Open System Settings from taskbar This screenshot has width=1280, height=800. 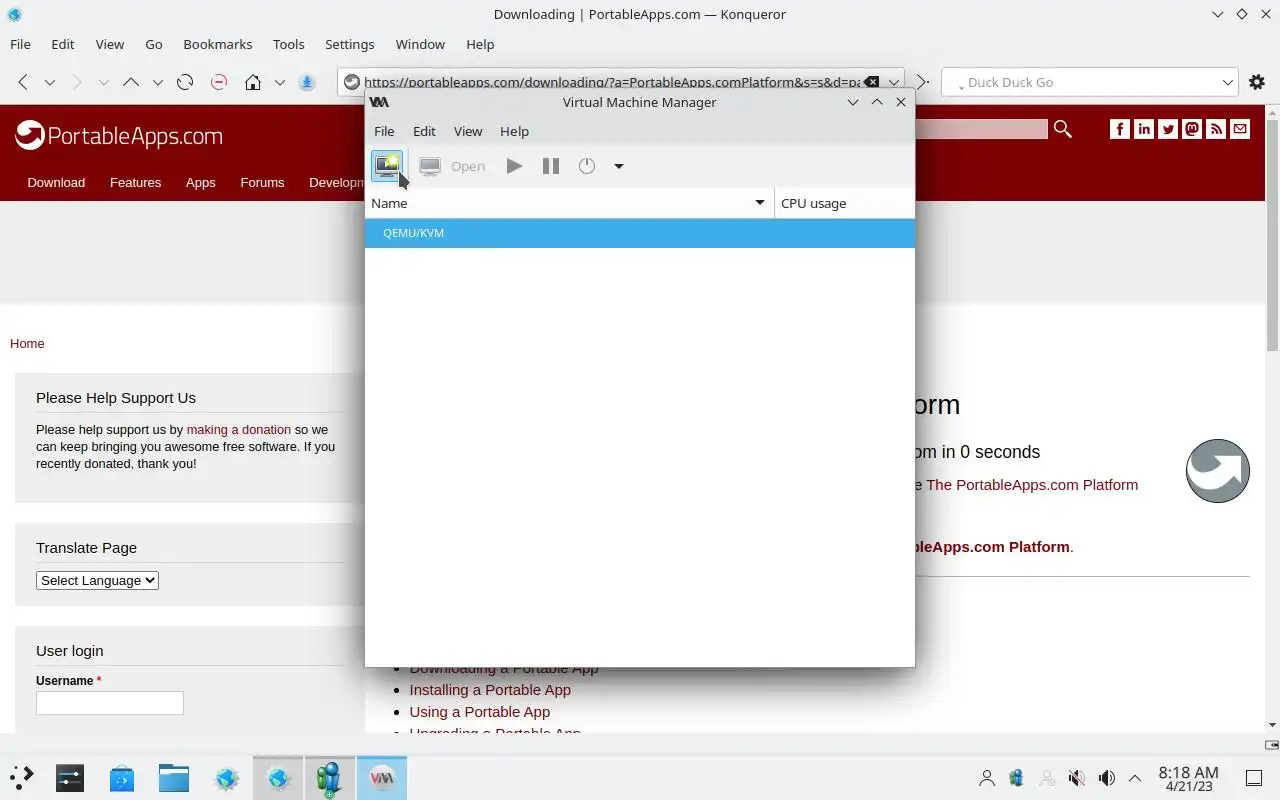point(70,778)
